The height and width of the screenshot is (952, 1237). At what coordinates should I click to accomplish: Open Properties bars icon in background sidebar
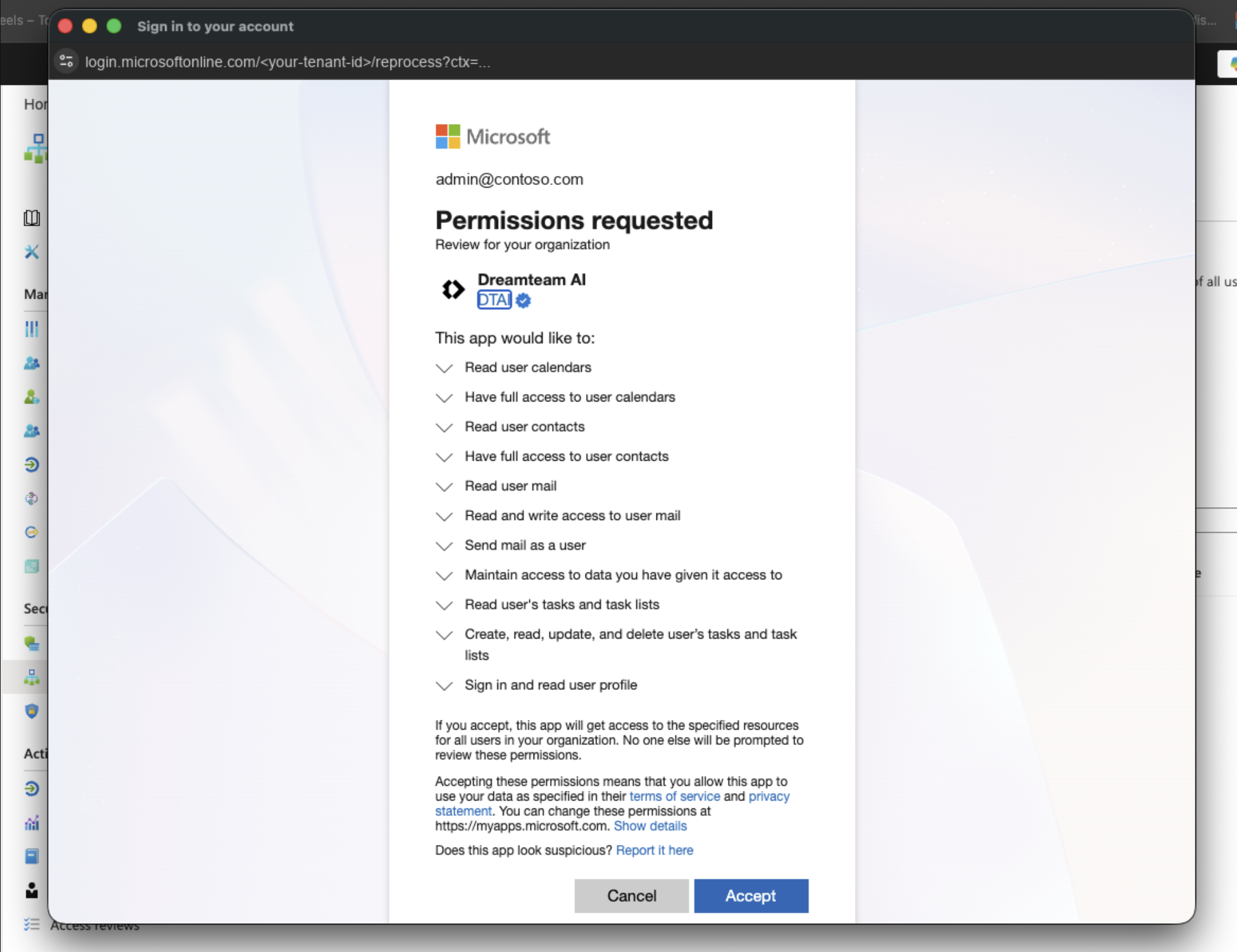pos(32,329)
